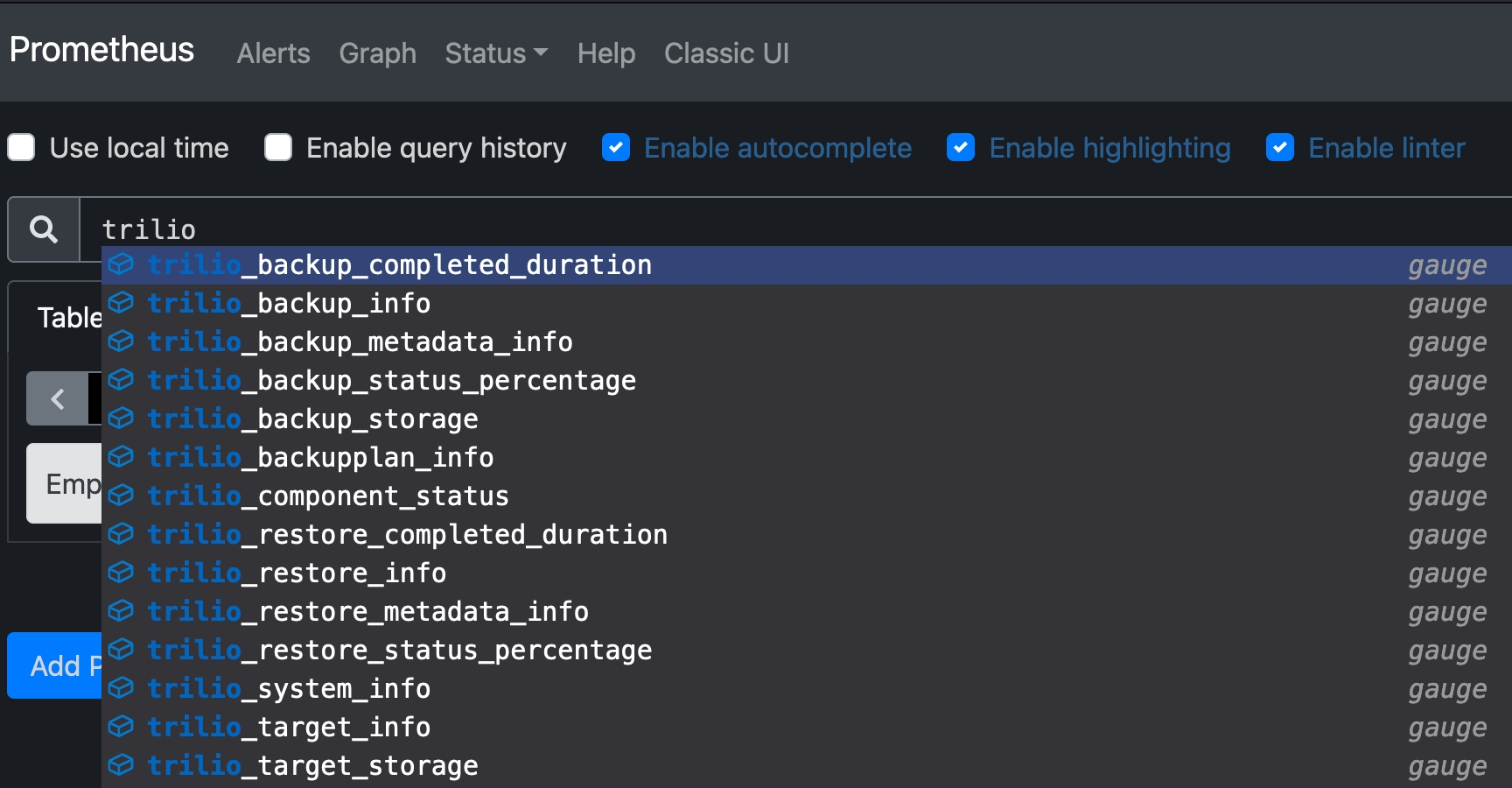Viewport: 1512px width, 788px height.
Task: Click cube icon beside trilio_restore_info
Action: 121,573
